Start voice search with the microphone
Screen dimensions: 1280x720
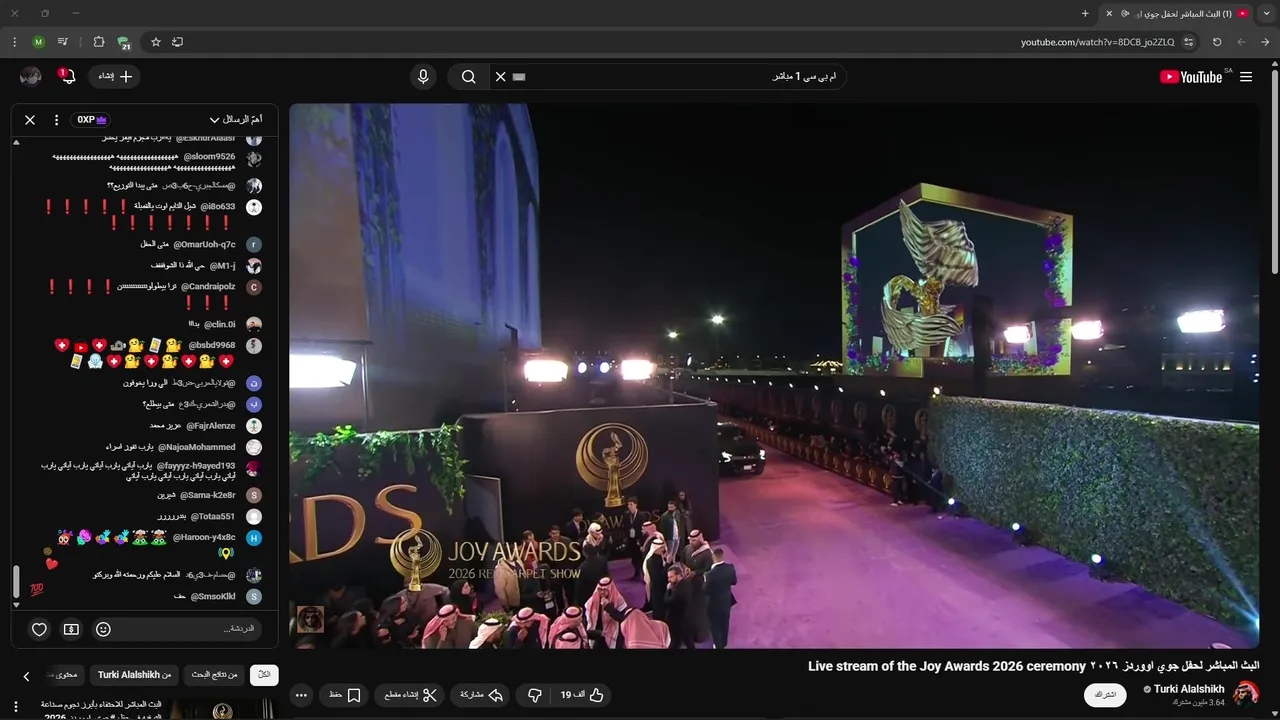click(x=423, y=77)
